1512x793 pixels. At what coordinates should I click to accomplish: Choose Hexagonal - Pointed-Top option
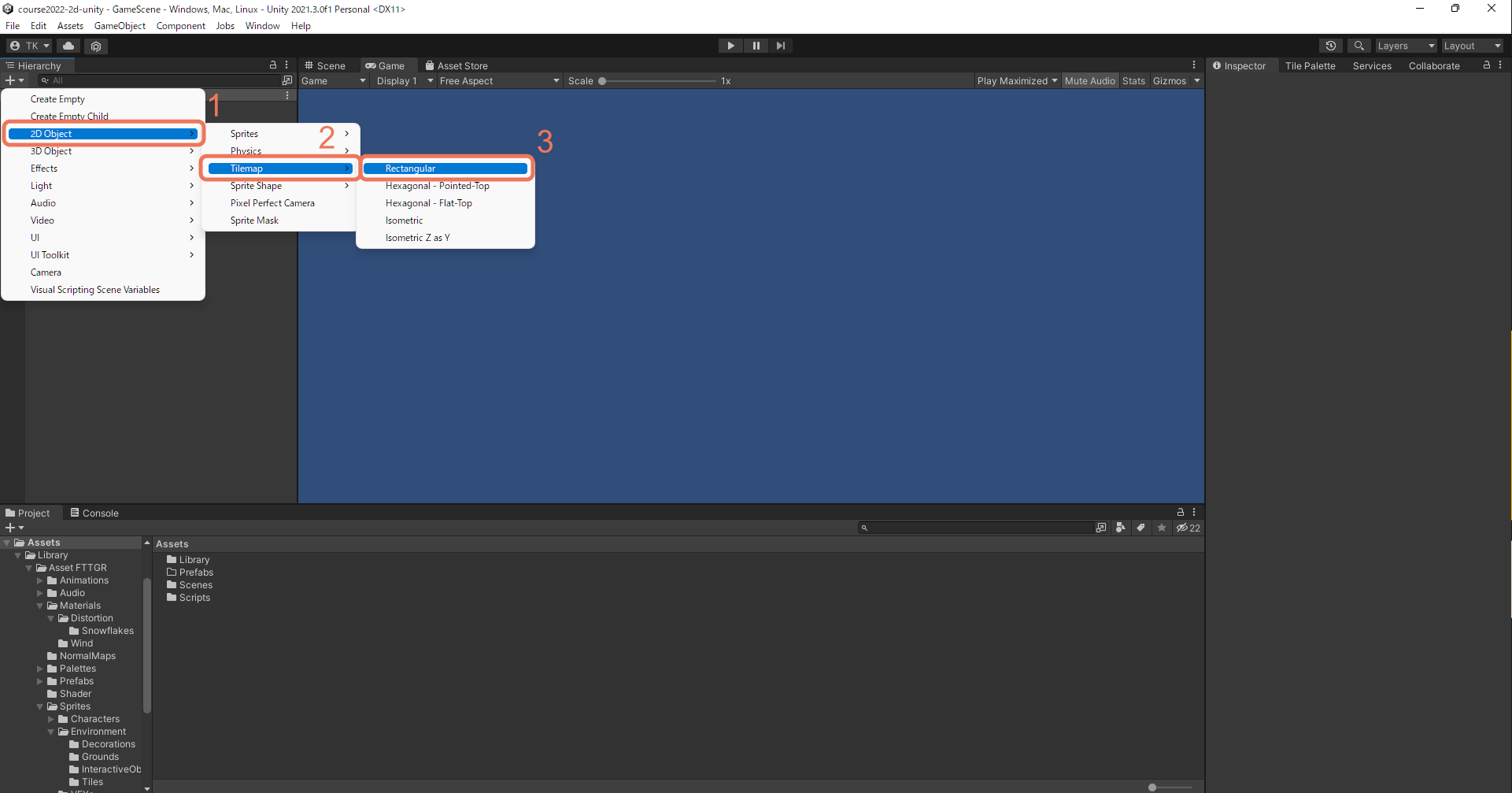(438, 186)
